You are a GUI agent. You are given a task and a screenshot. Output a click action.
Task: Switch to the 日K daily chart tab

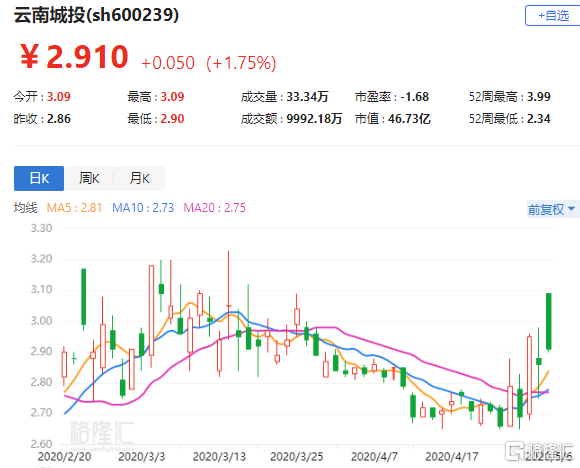click(x=39, y=178)
